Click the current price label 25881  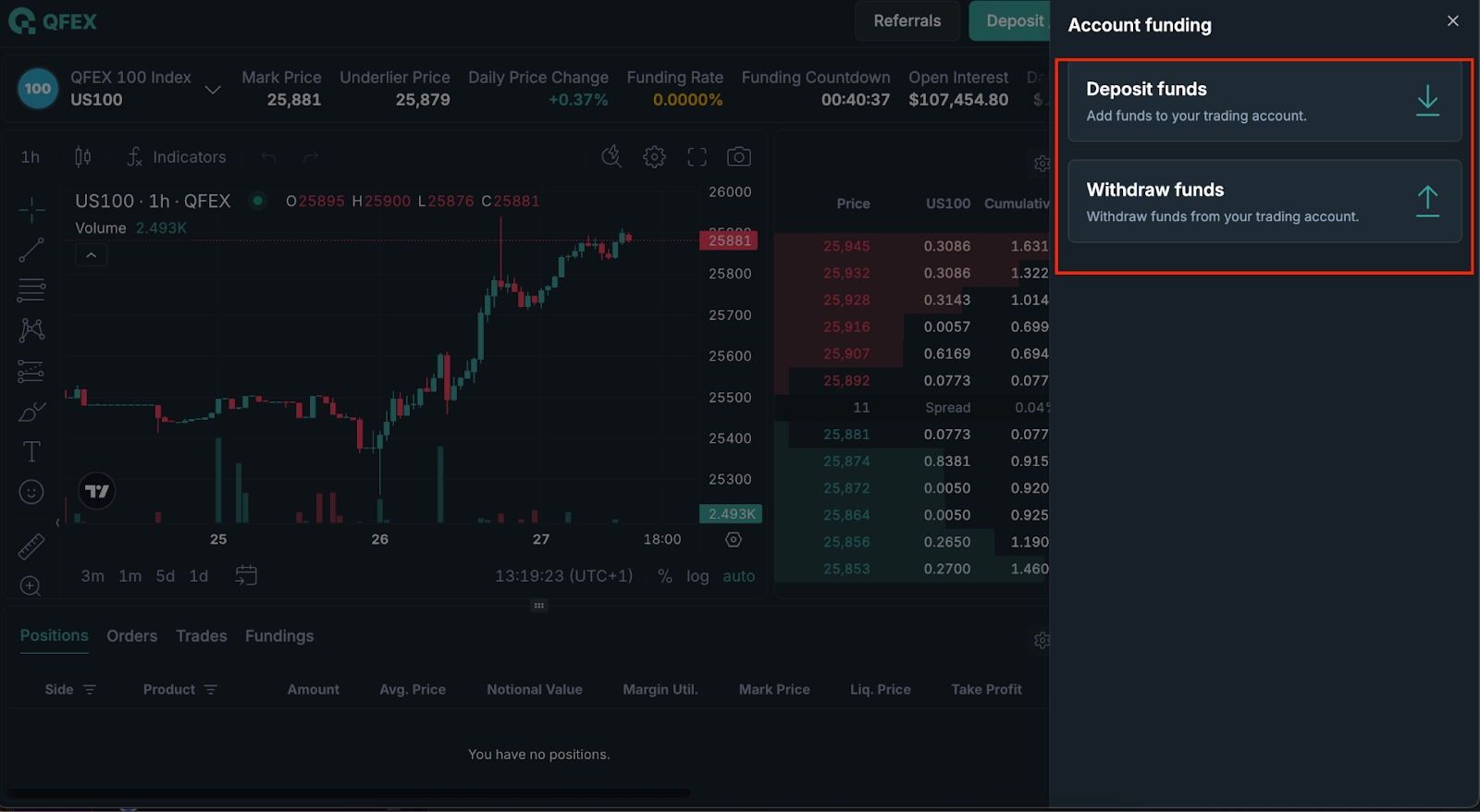(x=730, y=240)
